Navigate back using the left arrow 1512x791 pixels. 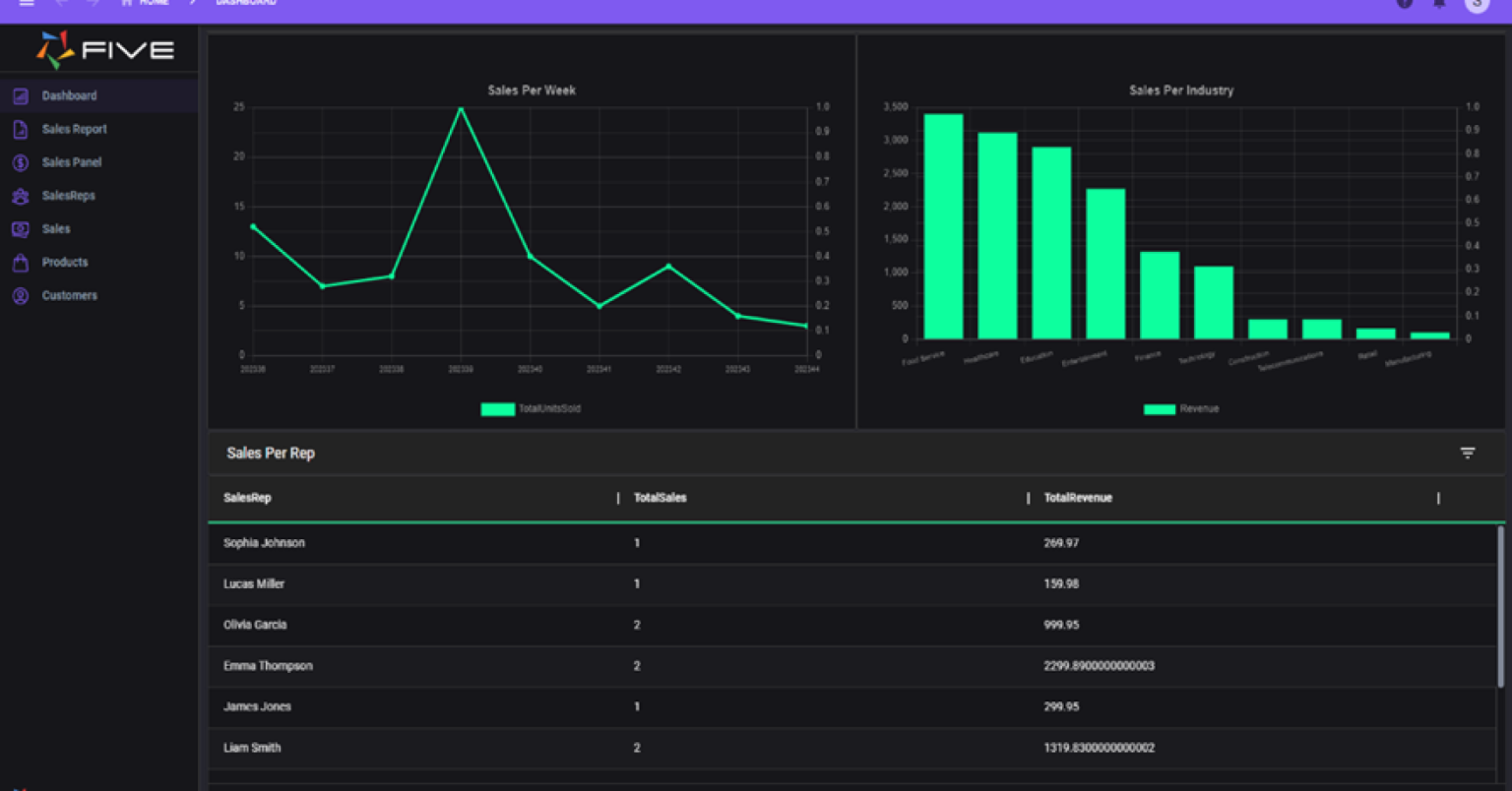click(x=61, y=5)
